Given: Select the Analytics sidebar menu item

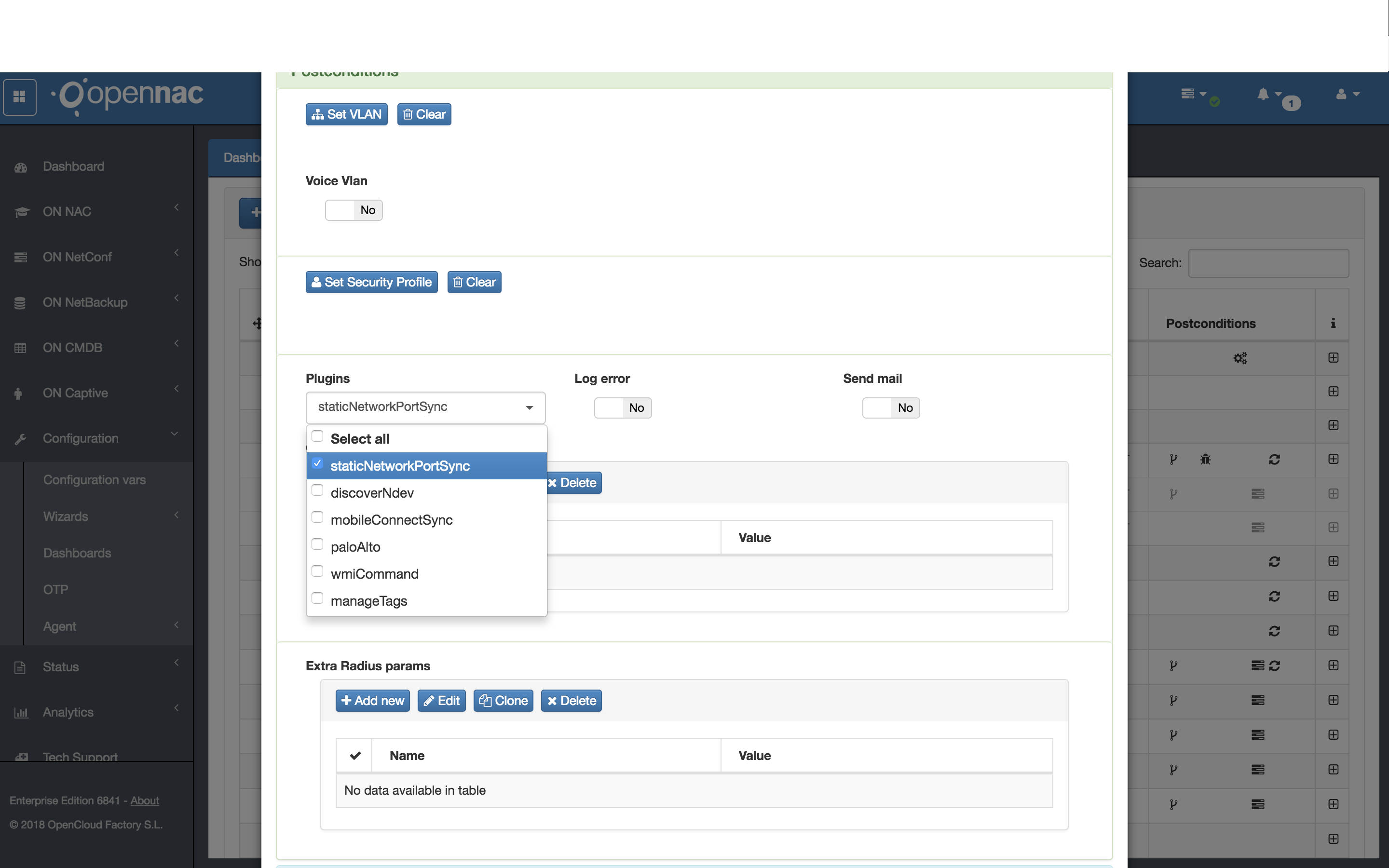Looking at the screenshot, I should [x=68, y=712].
